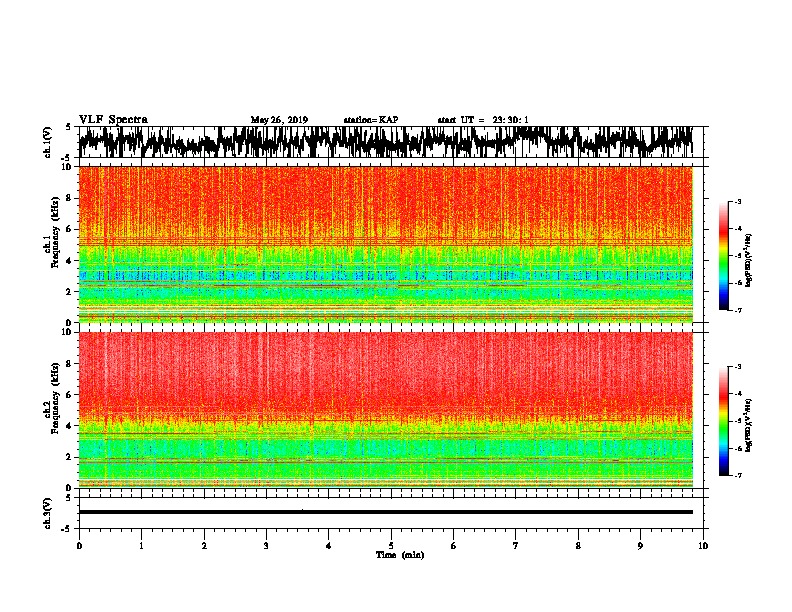Click the "-3" tick on the ch.1 colorbar
This screenshot has height=612, width=792.
point(738,202)
